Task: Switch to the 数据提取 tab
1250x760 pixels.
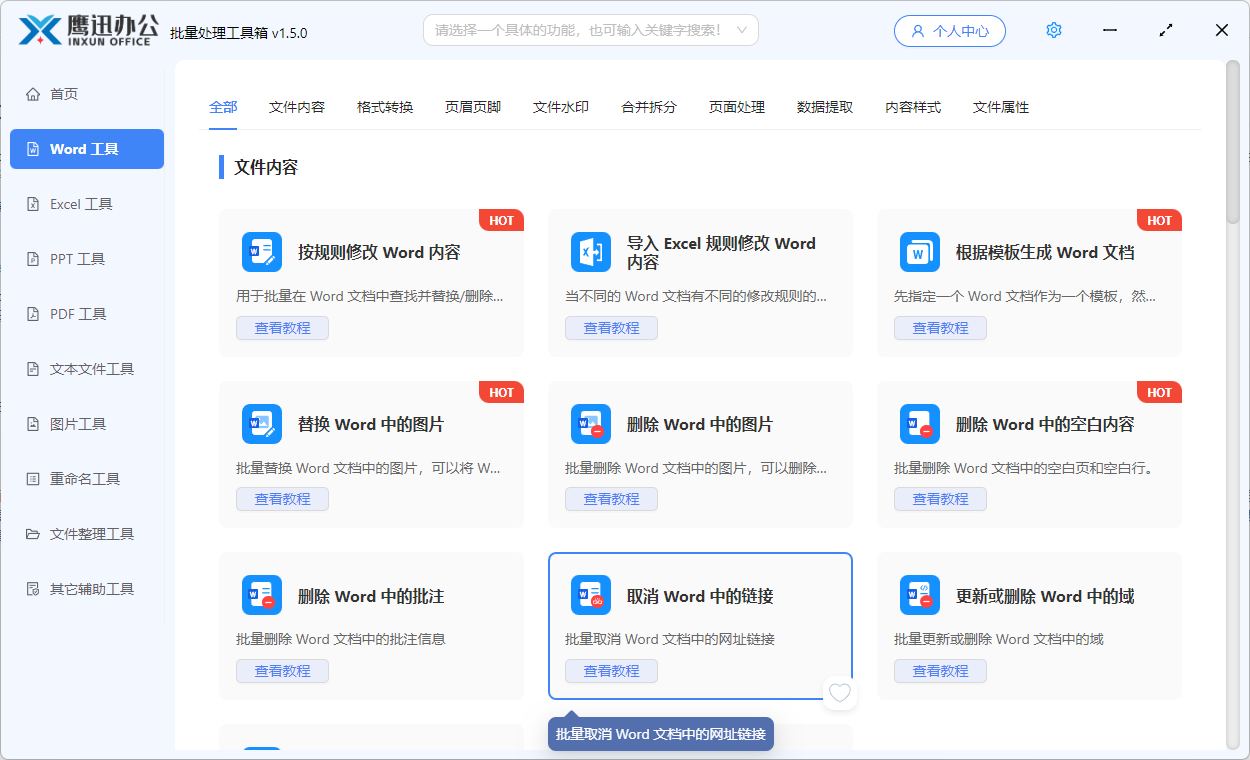Action: tap(825, 107)
